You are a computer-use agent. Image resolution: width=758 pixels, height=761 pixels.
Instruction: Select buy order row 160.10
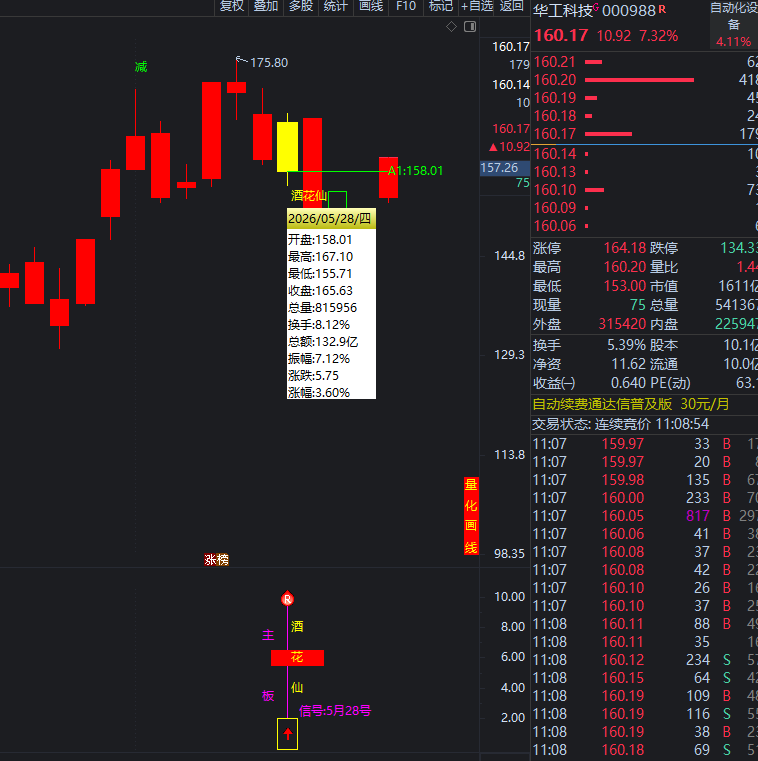[x=645, y=190]
